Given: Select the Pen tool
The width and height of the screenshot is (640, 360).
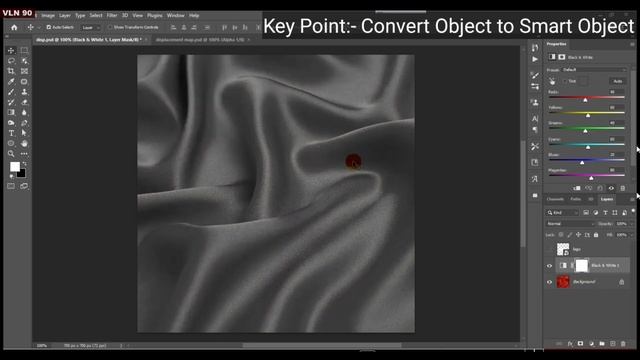Looking at the screenshot, I should coord(24,123).
